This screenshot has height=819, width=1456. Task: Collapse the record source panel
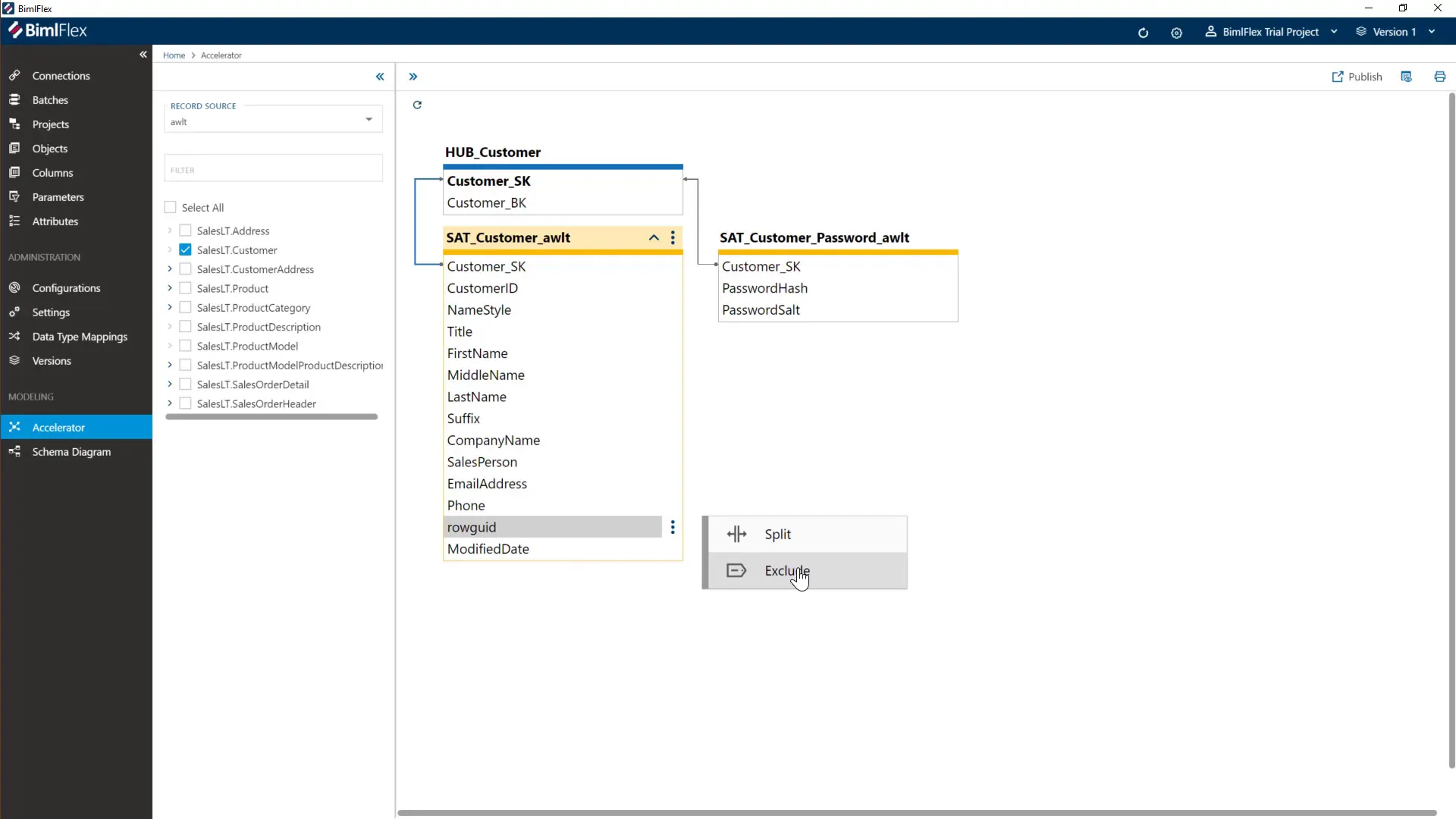(380, 77)
